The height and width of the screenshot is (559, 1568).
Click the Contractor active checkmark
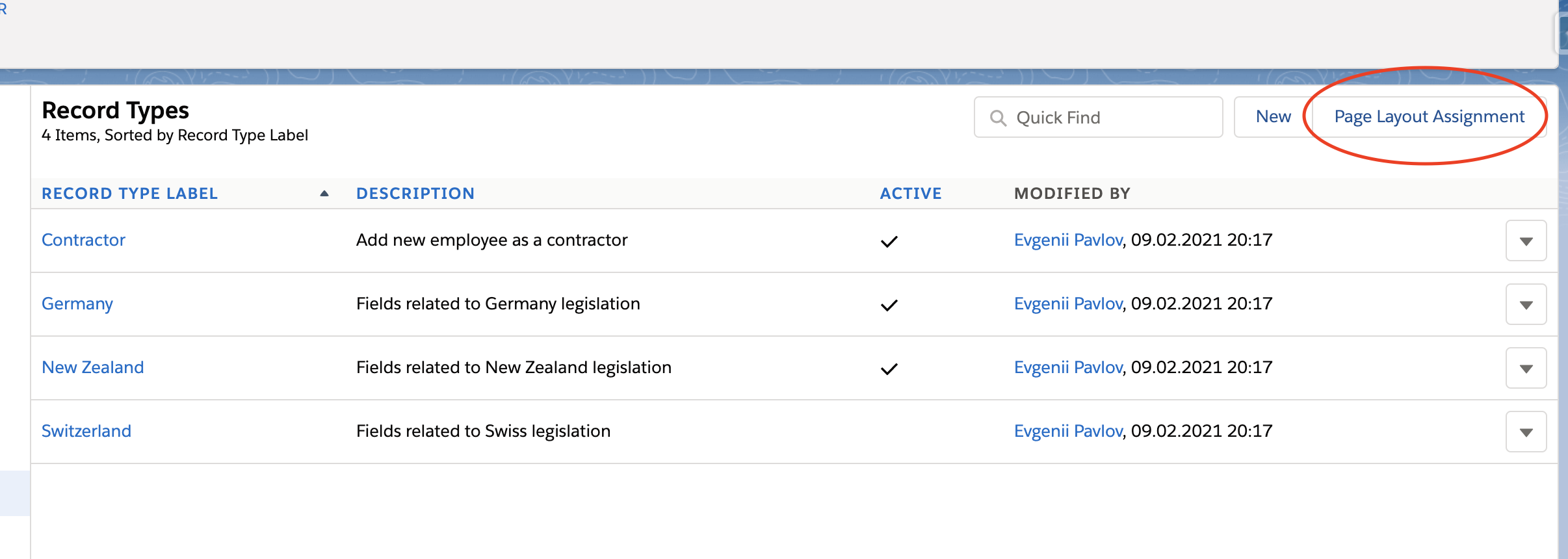(889, 241)
